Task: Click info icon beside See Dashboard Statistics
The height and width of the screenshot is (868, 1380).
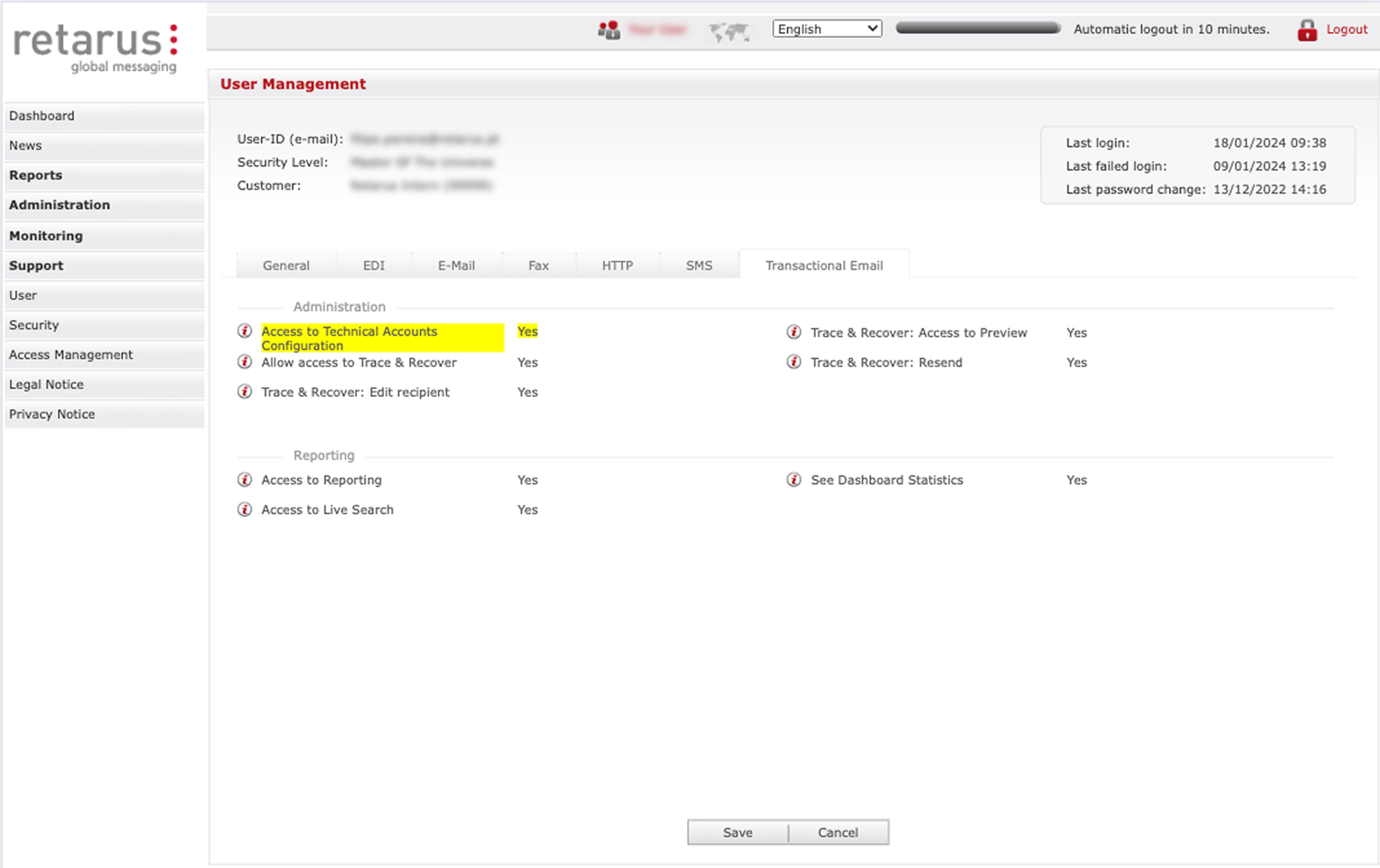Action: [x=793, y=480]
